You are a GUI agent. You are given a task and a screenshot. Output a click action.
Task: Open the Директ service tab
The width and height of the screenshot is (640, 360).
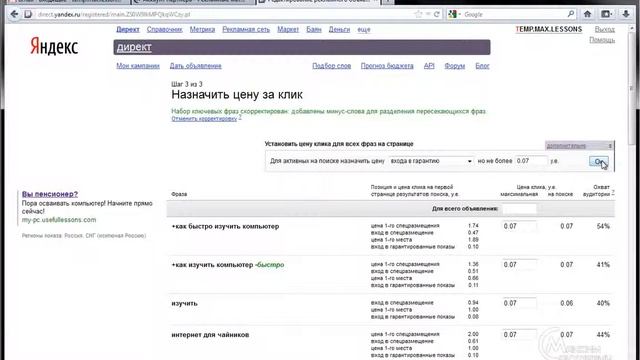[x=128, y=29]
